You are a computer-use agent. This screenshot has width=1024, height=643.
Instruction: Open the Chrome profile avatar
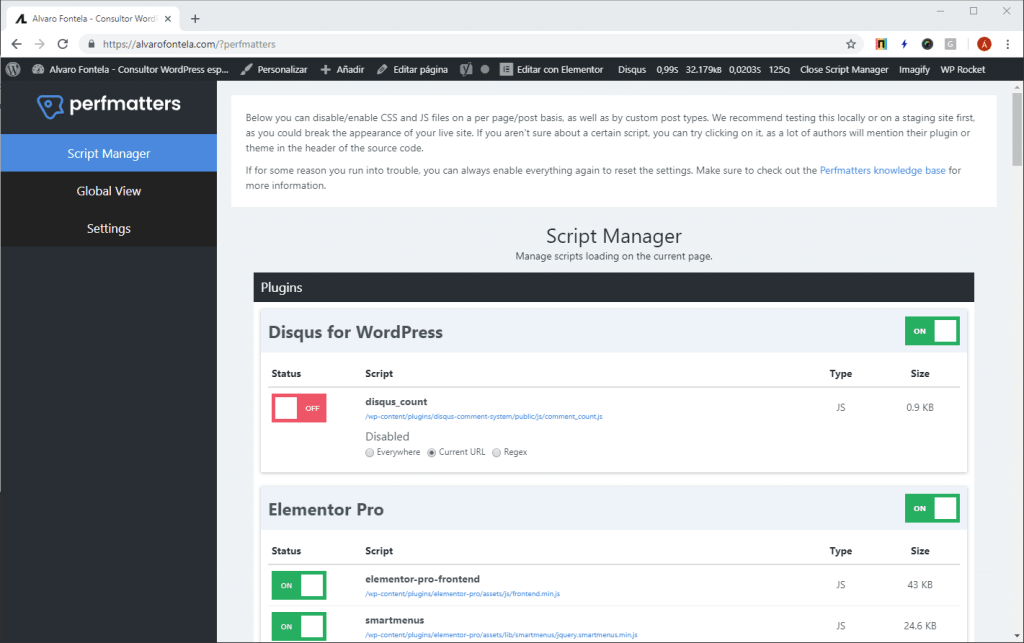pos(984,44)
